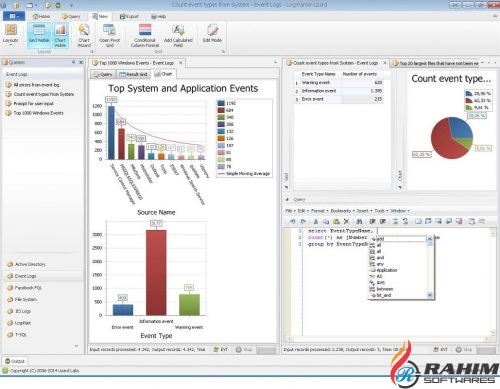The image size is (500, 389).
Task: Open the Output tab at the bottom
Action: (x=15, y=361)
